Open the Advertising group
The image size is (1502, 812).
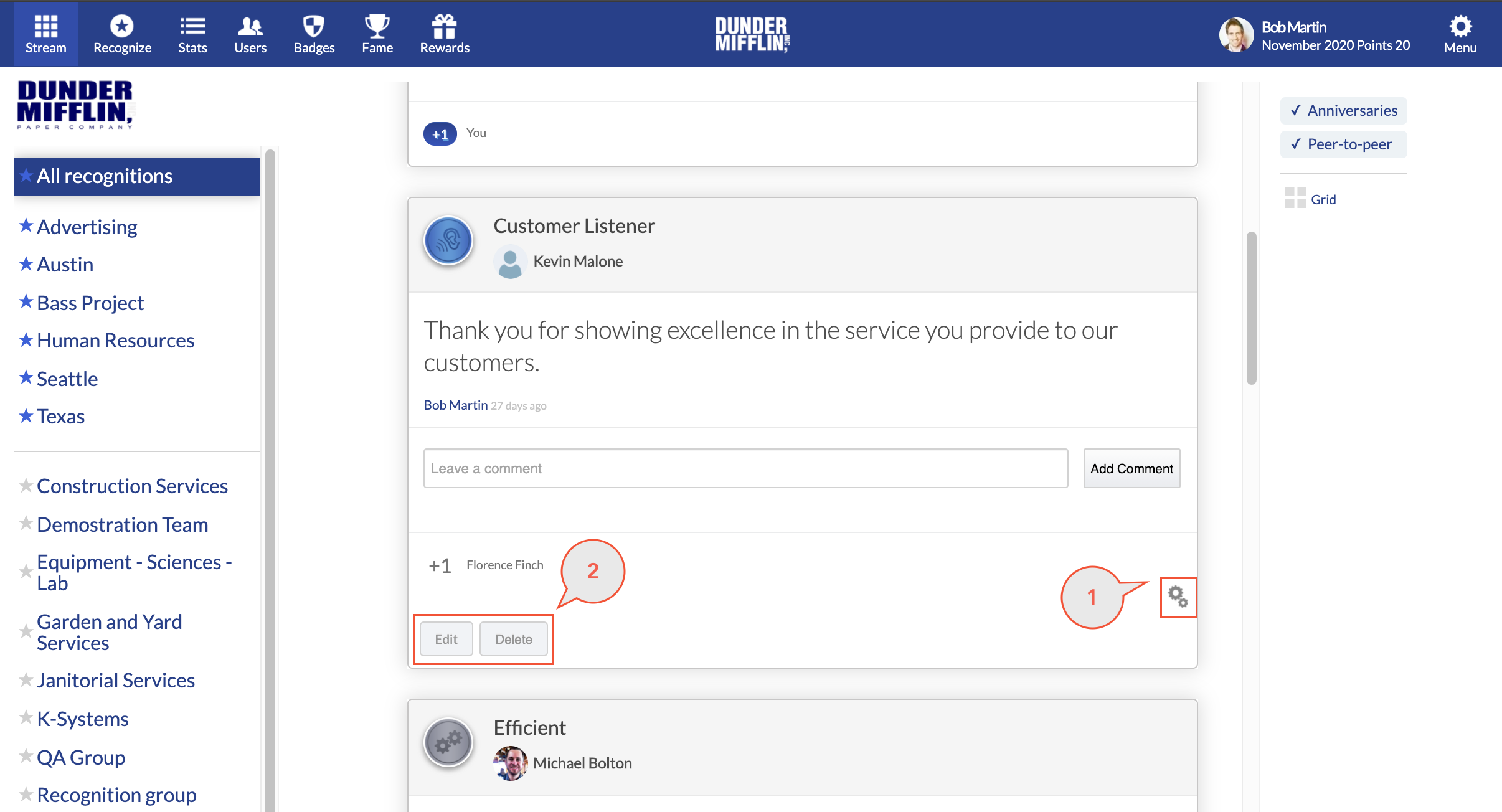click(87, 227)
